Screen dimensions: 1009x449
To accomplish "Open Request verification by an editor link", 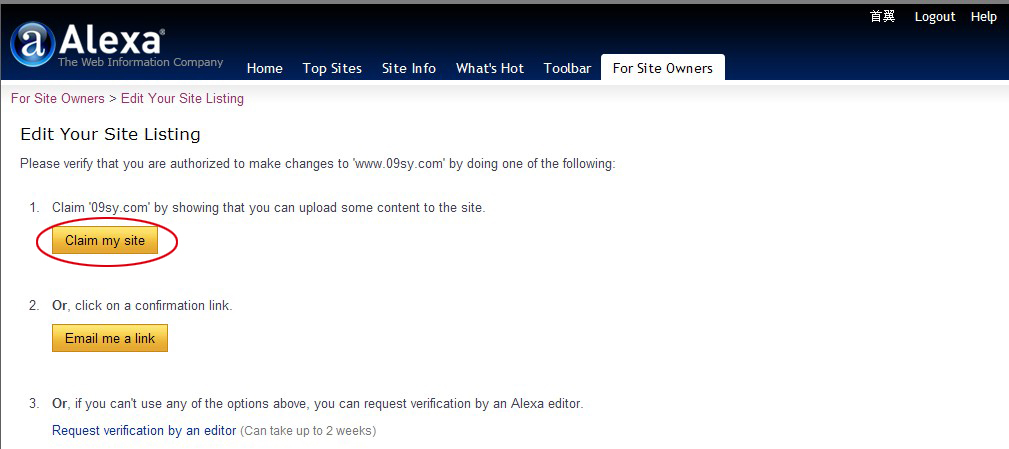I will [x=144, y=430].
